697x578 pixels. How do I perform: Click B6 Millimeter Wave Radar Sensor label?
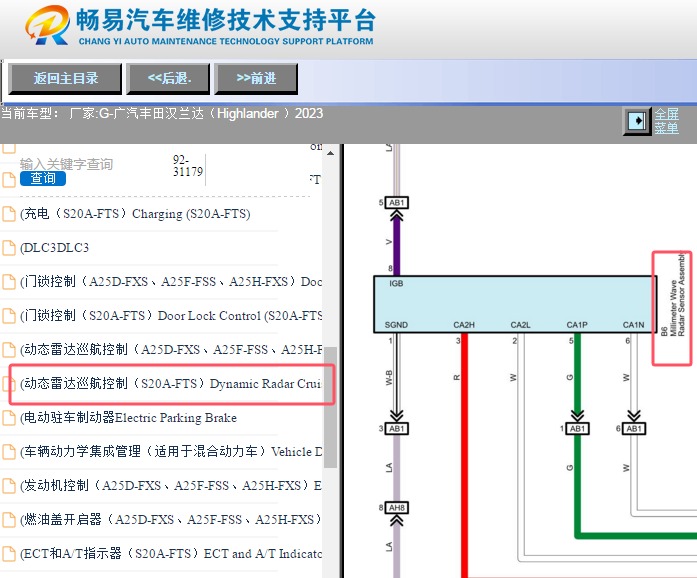(x=673, y=296)
